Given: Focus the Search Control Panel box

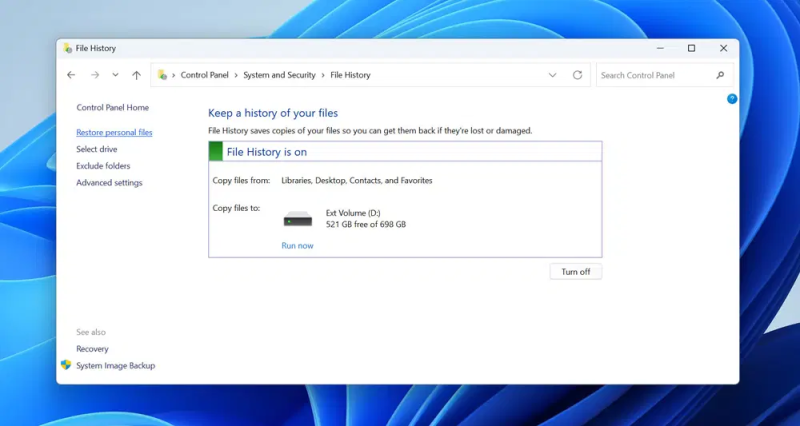Looking at the screenshot, I should [664, 75].
